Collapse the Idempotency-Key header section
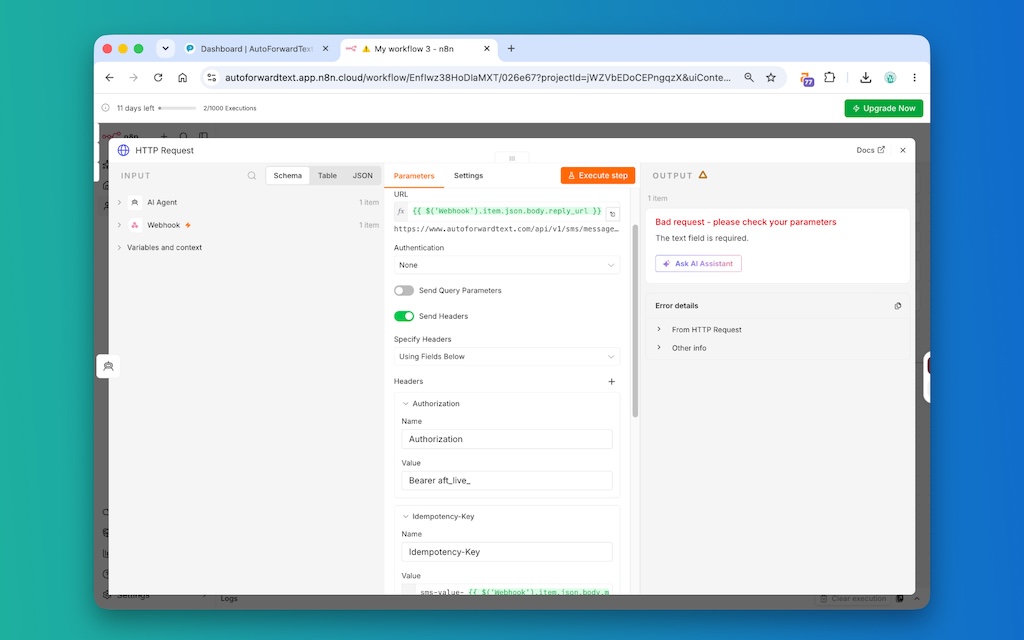This screenshot has width=1024, height=640. [406, 517]
